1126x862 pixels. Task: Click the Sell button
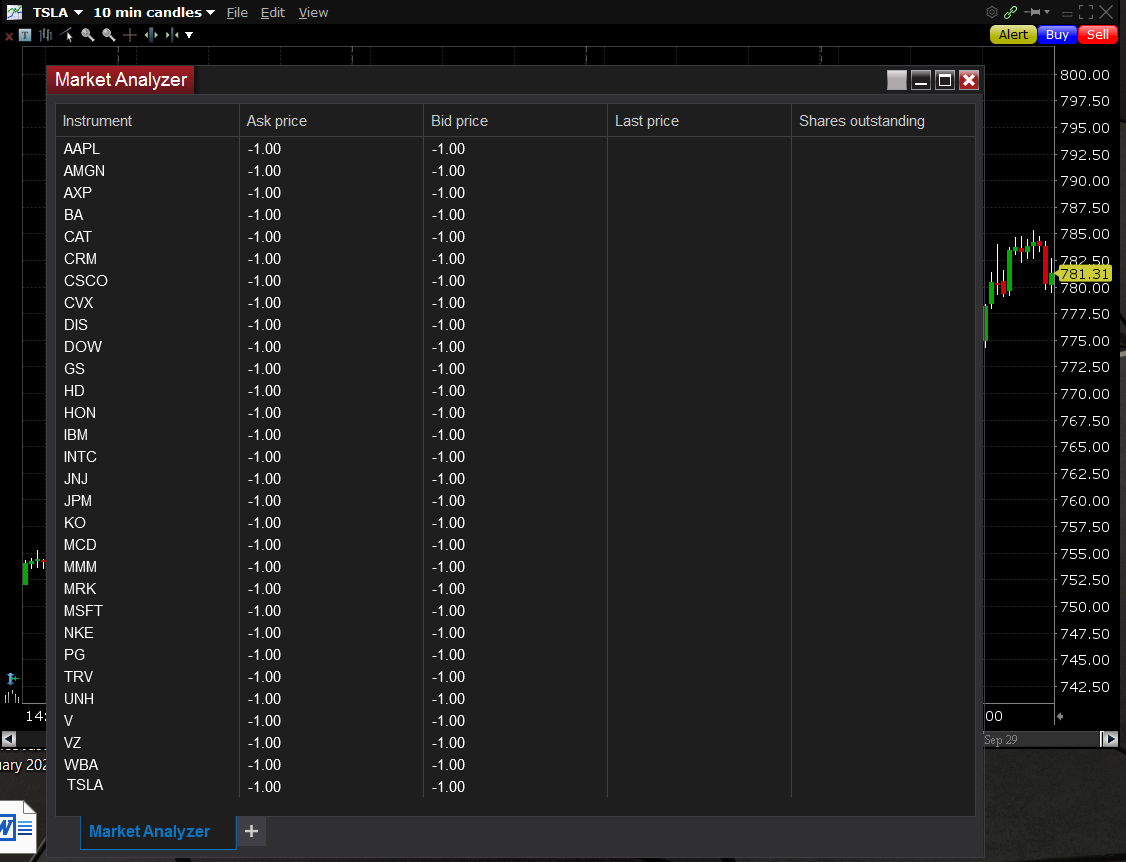coord(1097,34)
